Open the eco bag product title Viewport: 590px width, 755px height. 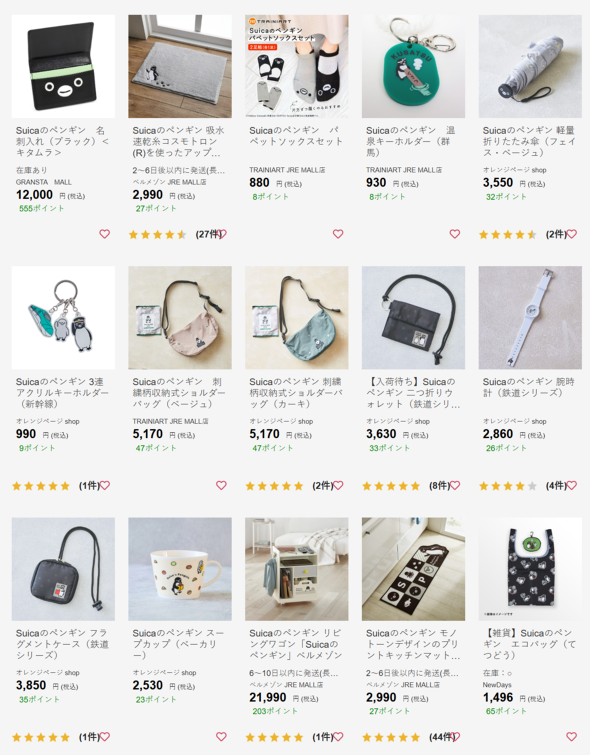pyautogui.click(x=530, y=644)
